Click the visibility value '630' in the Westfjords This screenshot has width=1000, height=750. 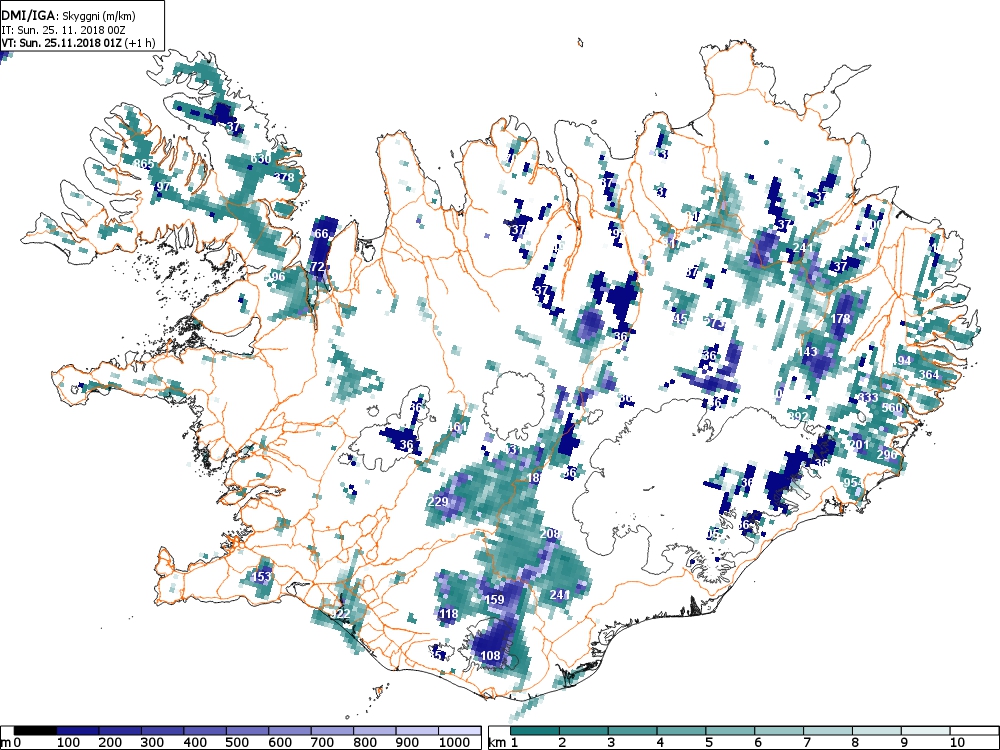click(x=260, y=159)
